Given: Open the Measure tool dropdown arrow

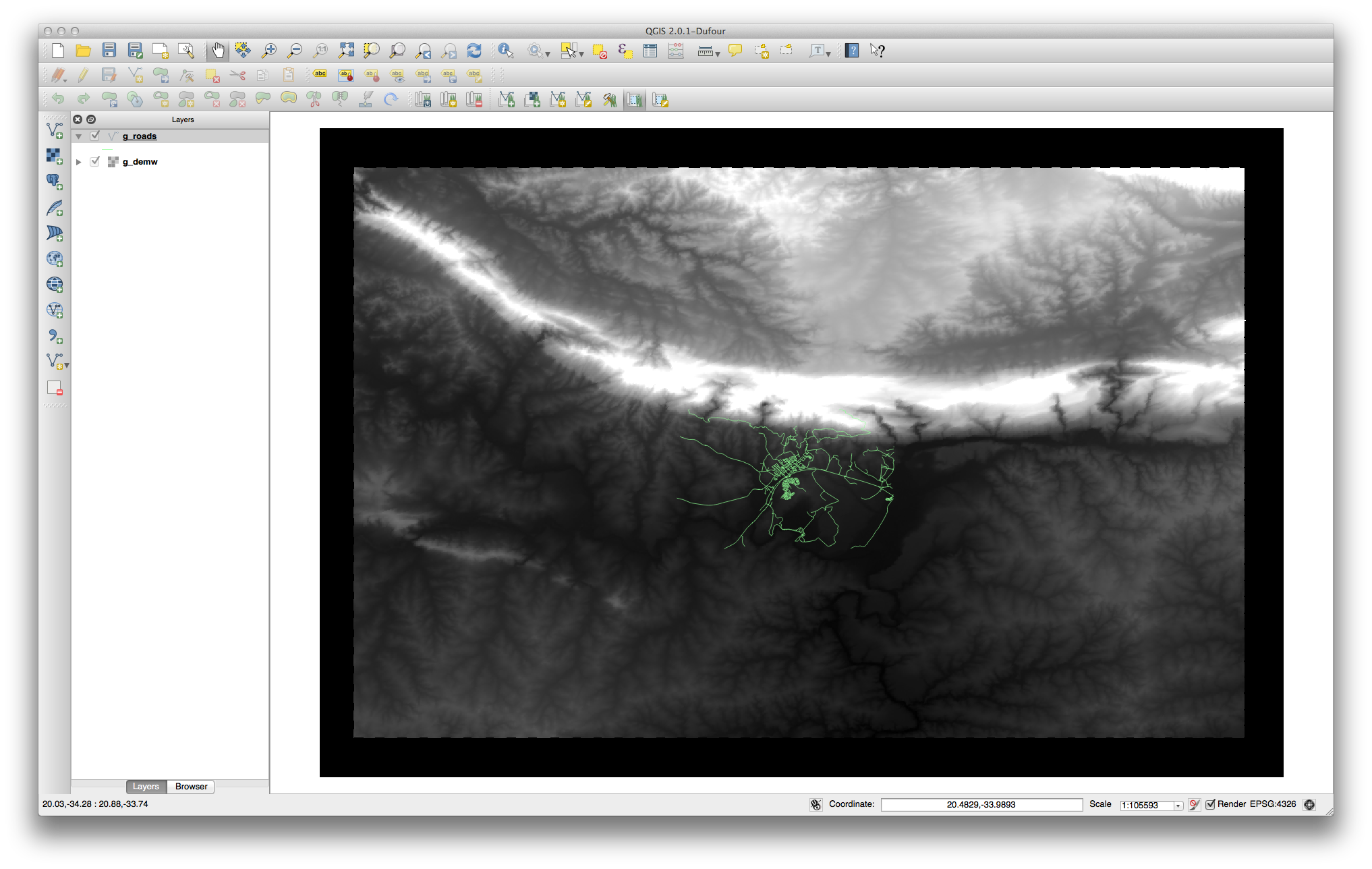Looking at the screenshot, I should click(x=718, y=53).
